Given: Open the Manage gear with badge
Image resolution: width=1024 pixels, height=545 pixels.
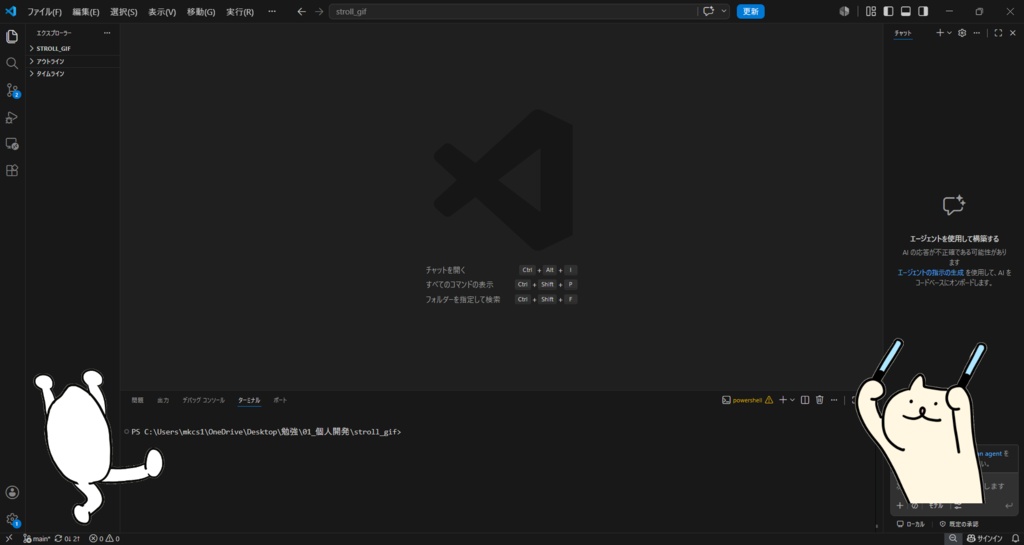Looking at the screenshot, I should point(12,520).
